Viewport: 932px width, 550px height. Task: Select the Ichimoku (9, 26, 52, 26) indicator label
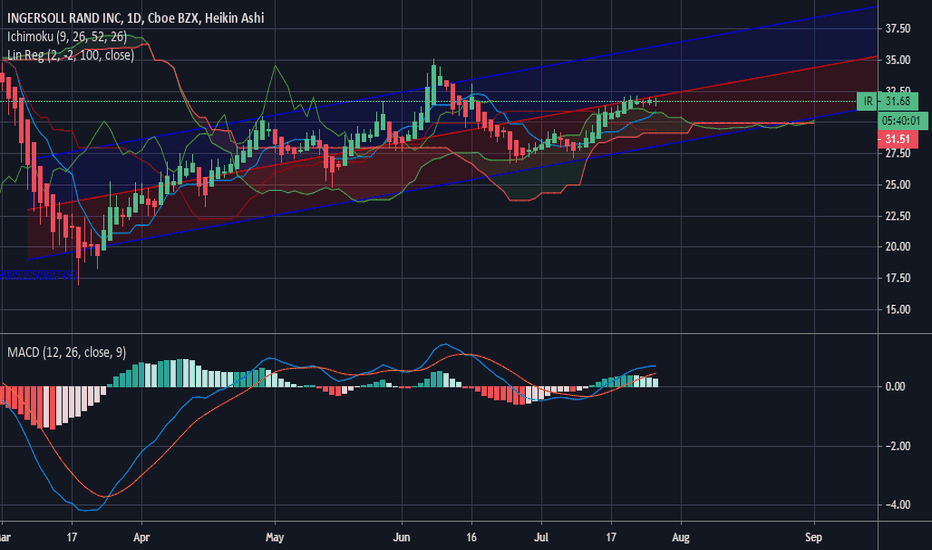(67, 37)
